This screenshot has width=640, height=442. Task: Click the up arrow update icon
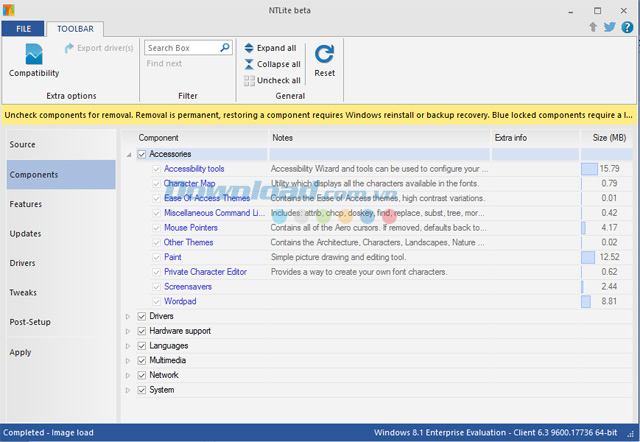pos(593,27)
